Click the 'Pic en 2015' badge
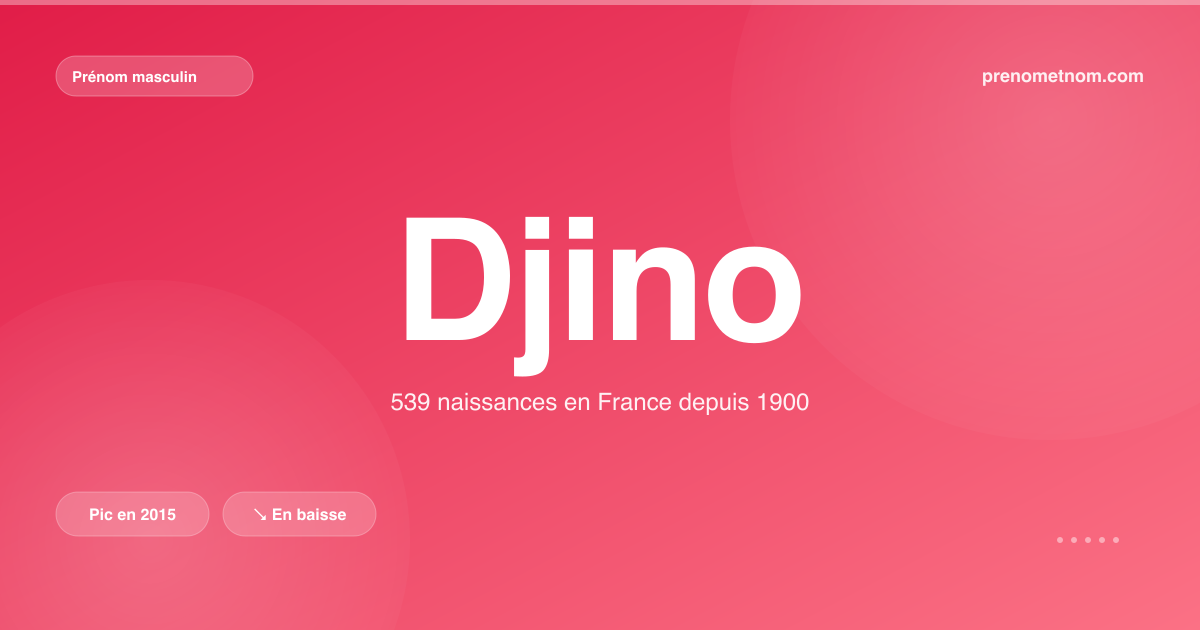This screenshot has width=1200, height=630. click(132, 514)
